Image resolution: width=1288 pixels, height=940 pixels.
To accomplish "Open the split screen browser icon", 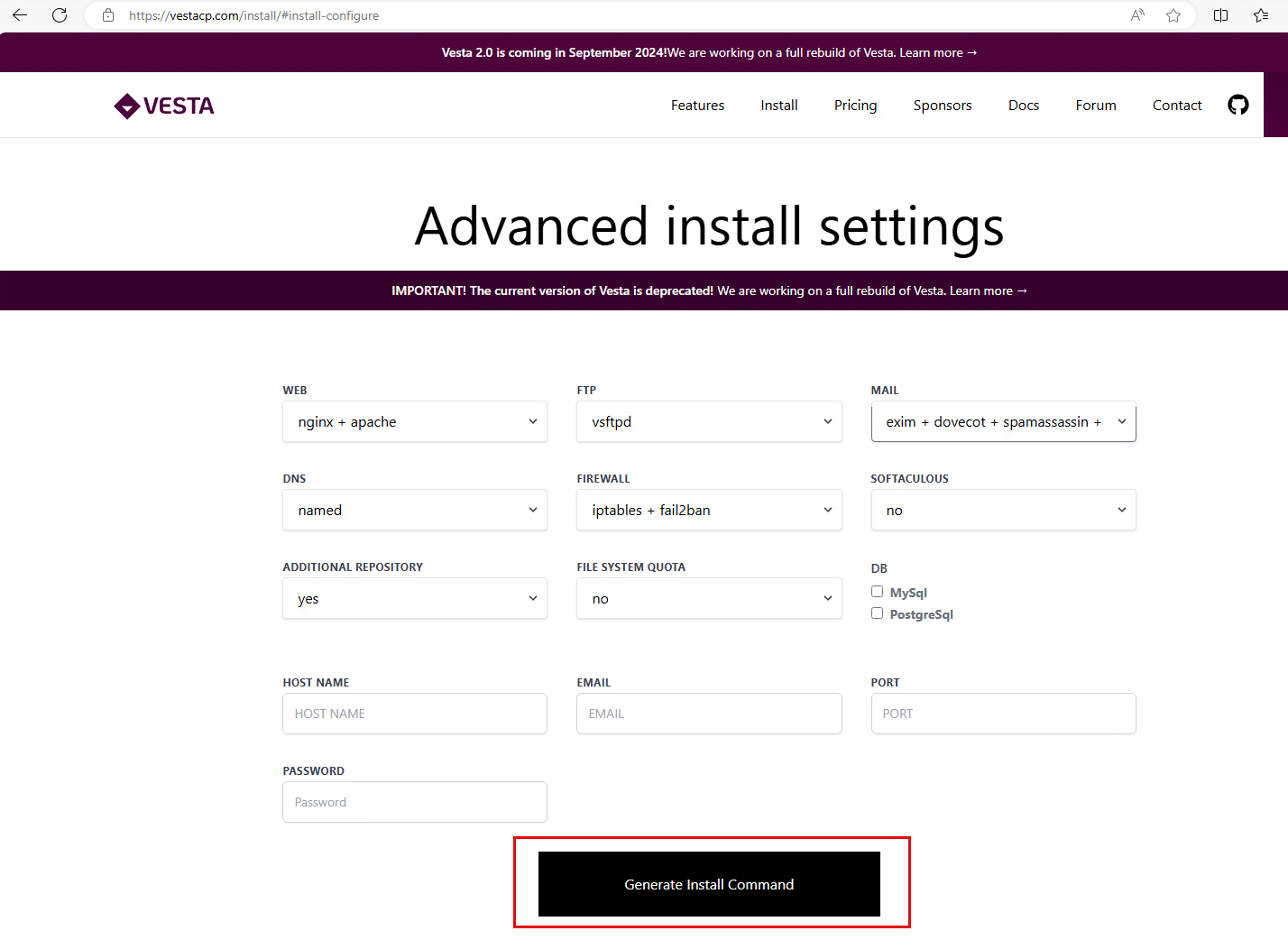I will (1219, 15).
